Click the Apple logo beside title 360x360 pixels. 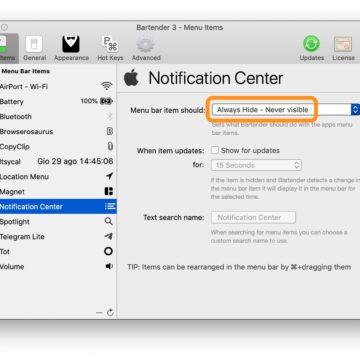click(x=131, y=78)
